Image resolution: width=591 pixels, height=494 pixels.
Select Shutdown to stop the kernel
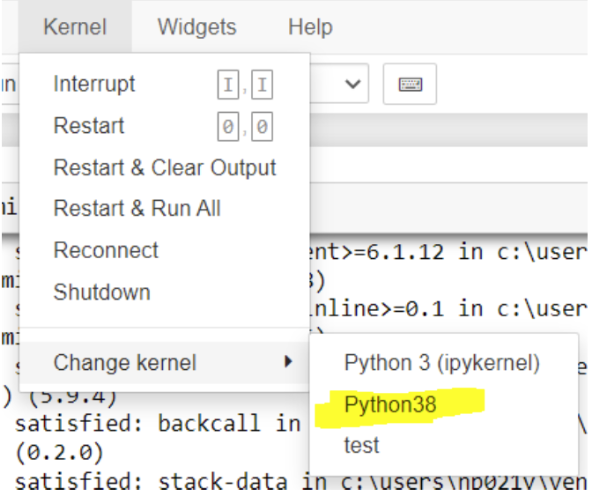164,292
